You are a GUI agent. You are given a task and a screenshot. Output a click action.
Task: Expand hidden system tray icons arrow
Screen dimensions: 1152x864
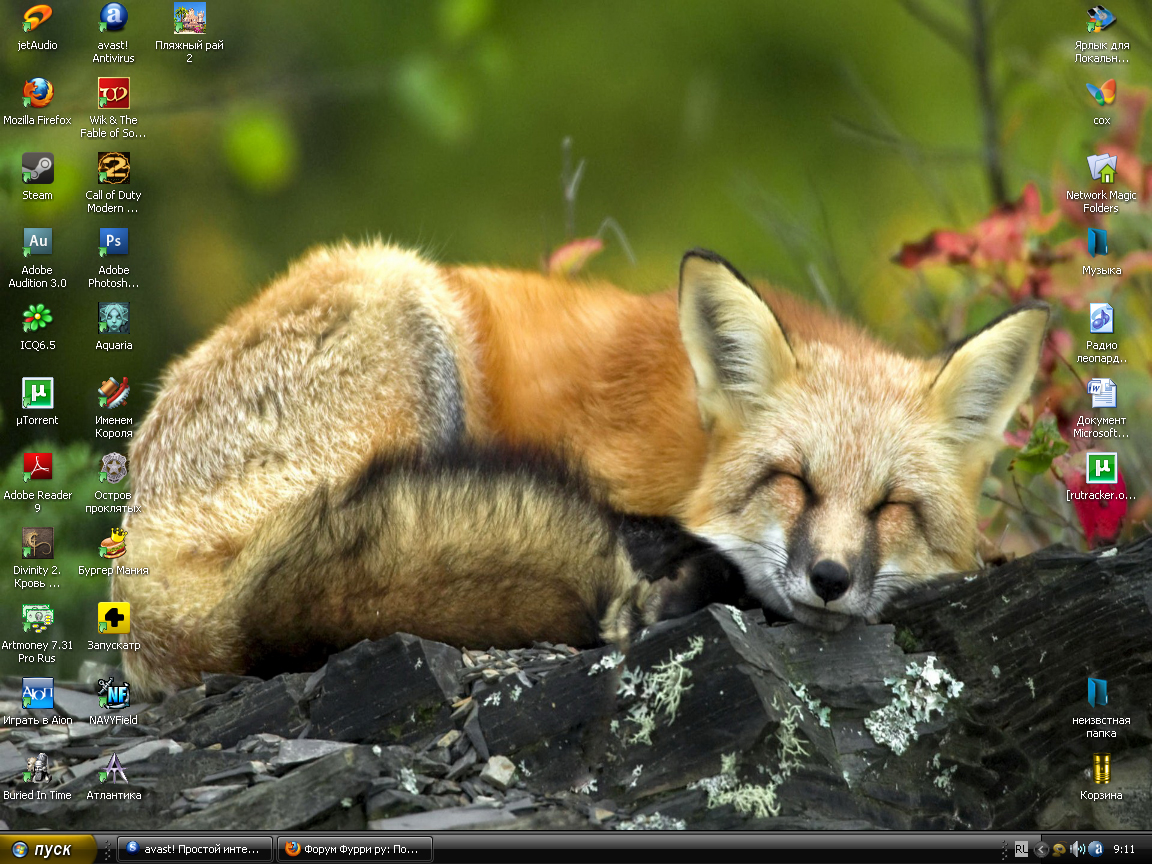click(x=1040, y=849)
